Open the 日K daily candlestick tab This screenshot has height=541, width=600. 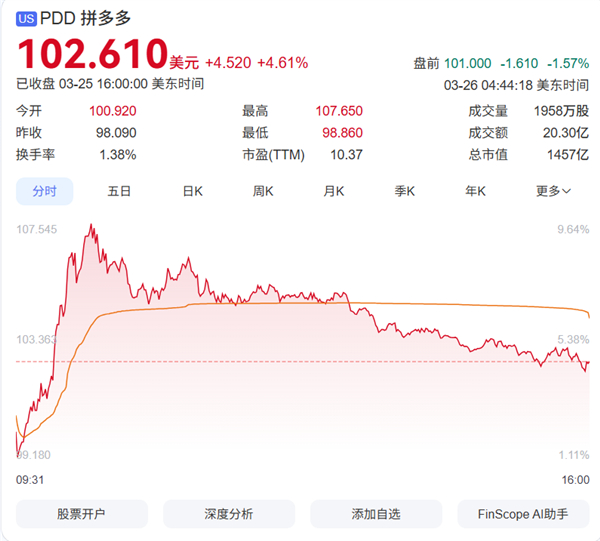pyautogui.click(x=192, y=191)
